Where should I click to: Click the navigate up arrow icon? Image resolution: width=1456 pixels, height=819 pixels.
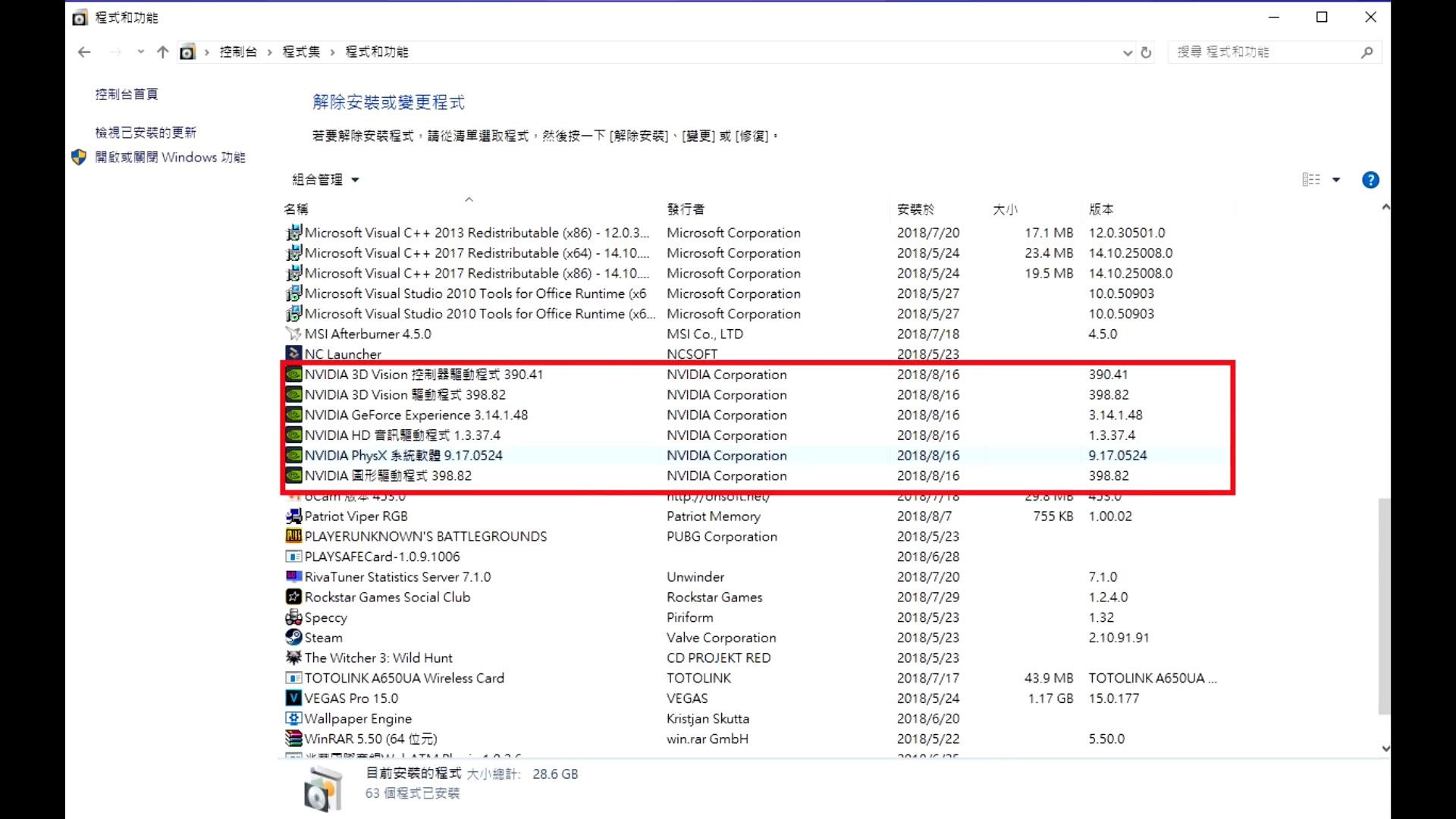click(x=162, y=52)
